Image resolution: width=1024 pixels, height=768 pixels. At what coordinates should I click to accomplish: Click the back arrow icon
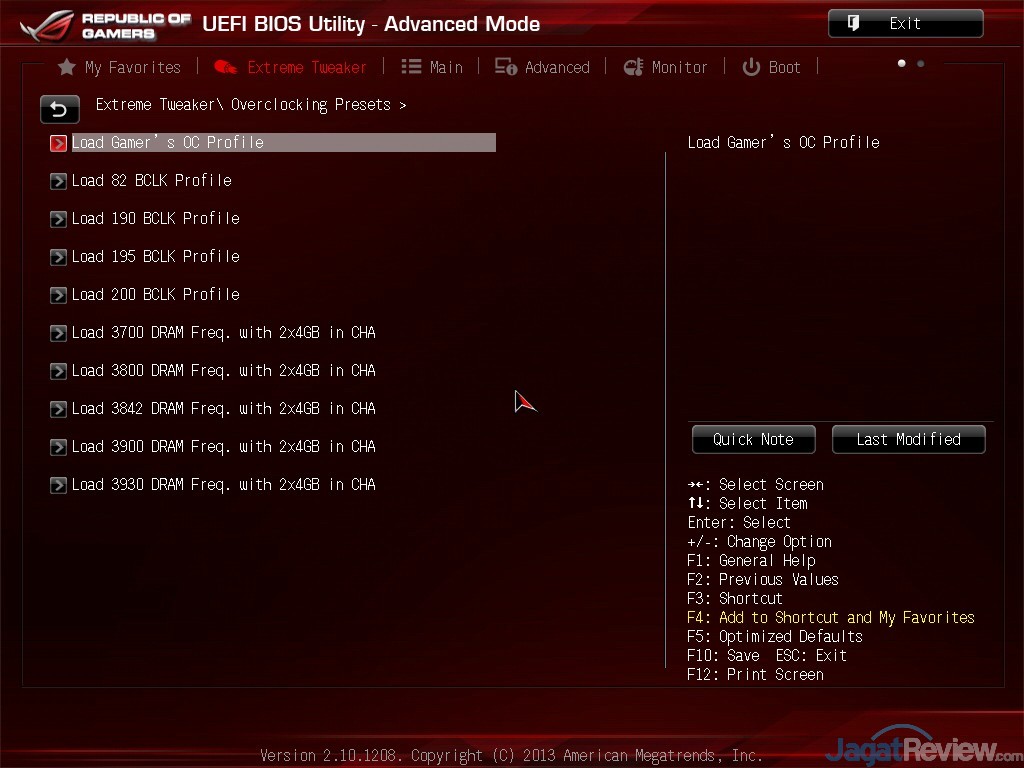point(59,109)
